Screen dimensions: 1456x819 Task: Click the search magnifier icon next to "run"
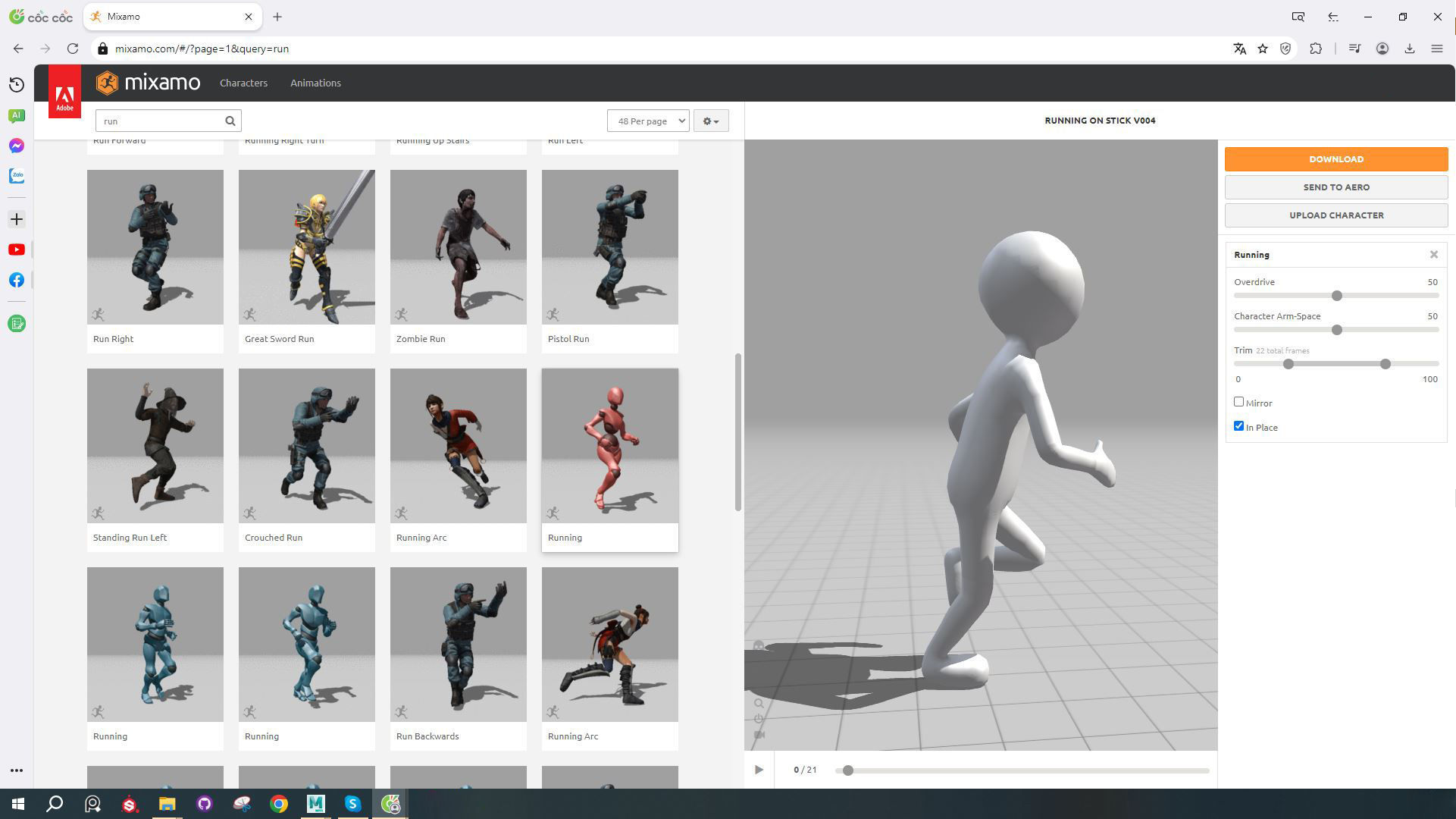coord(230,121)
